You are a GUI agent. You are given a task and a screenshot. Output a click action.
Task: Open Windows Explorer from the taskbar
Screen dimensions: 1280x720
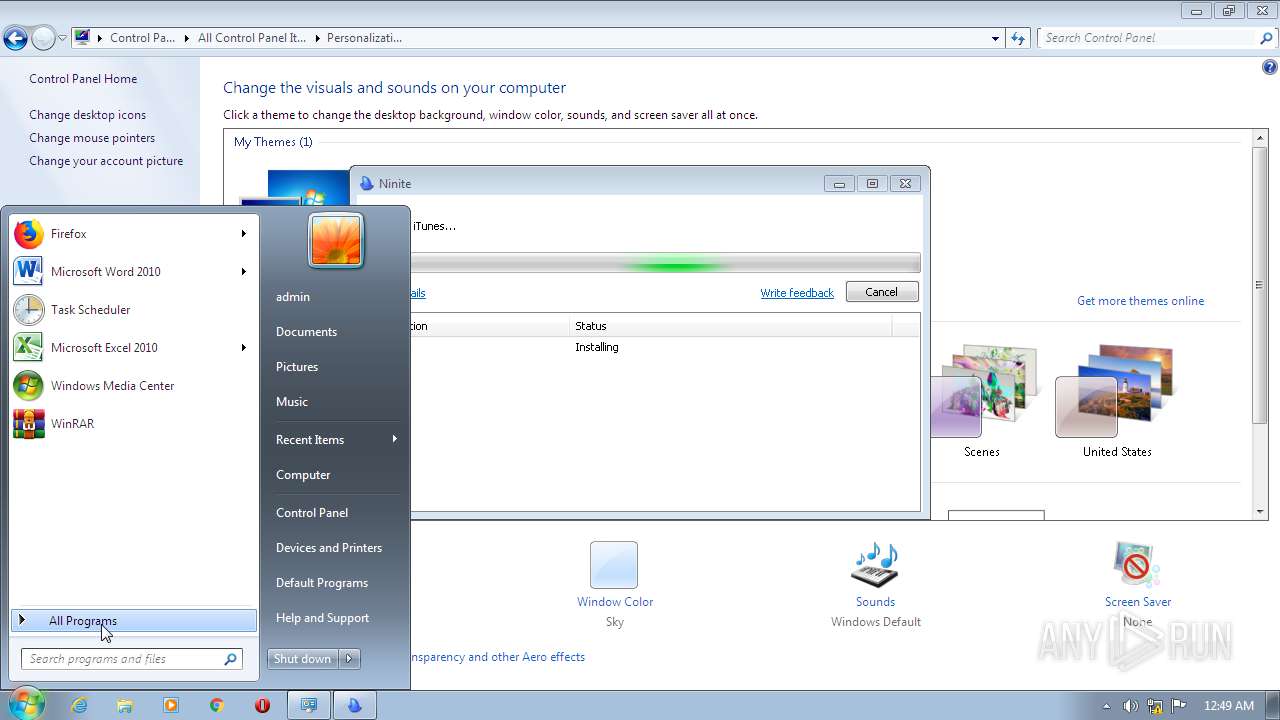(125, 705)
